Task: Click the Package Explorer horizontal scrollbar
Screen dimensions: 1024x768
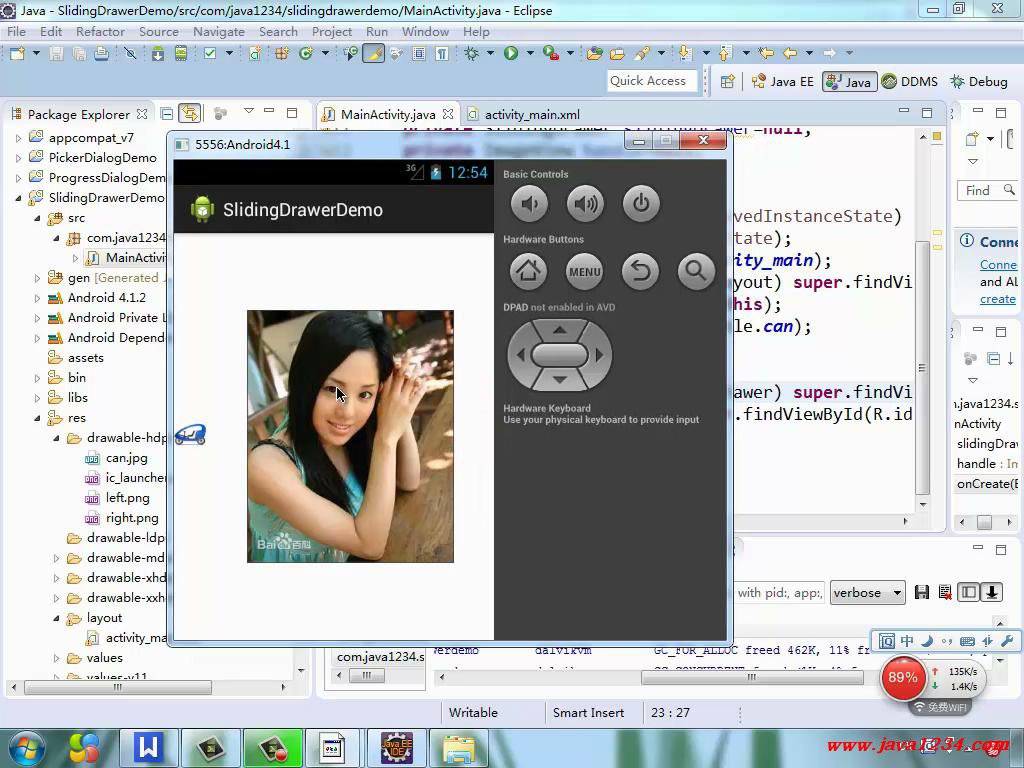Action: pos(118,687)
